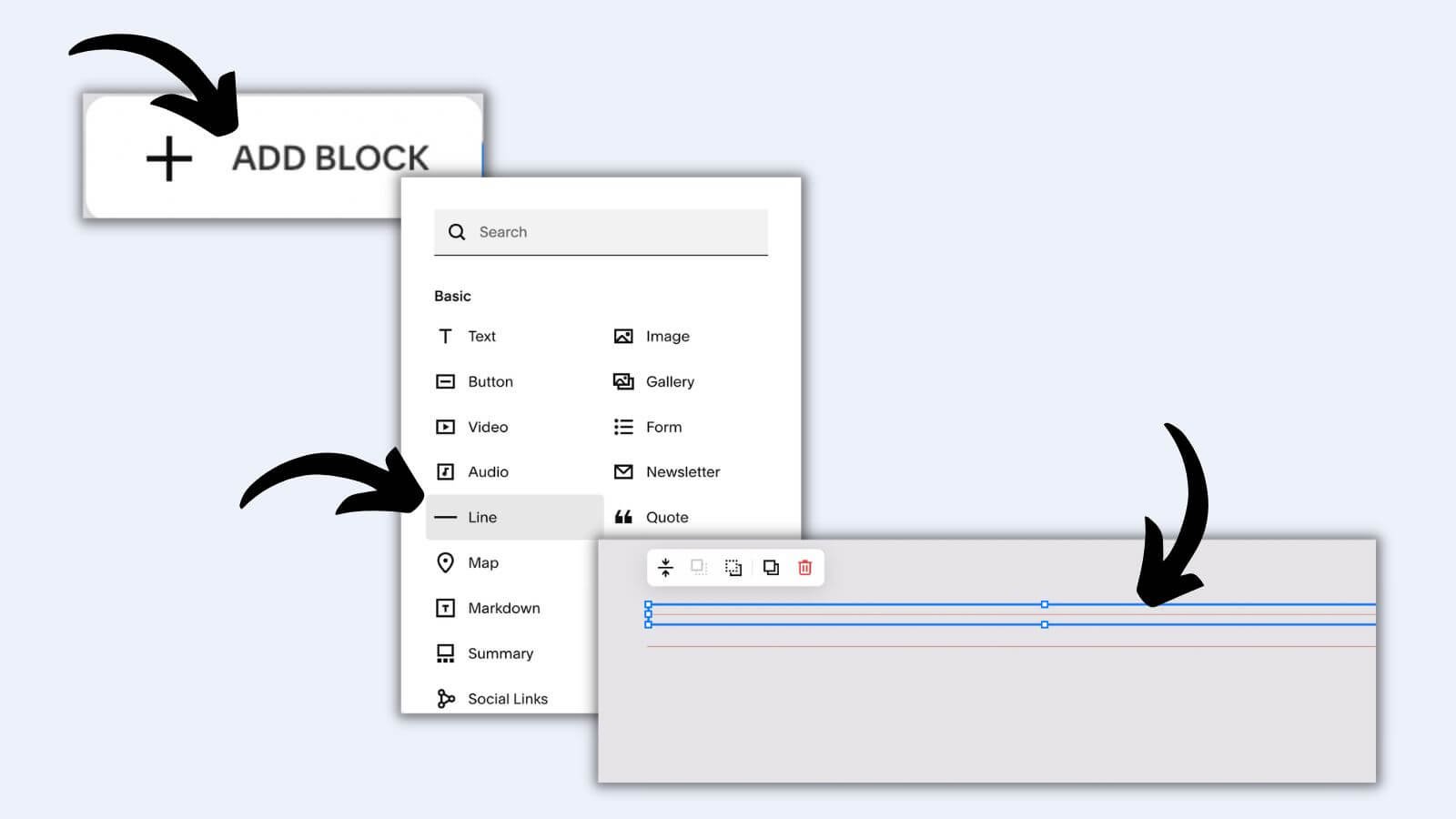Select the Audio block label
Viewport: 1456px width, 819px height.
tap(488, 471)
